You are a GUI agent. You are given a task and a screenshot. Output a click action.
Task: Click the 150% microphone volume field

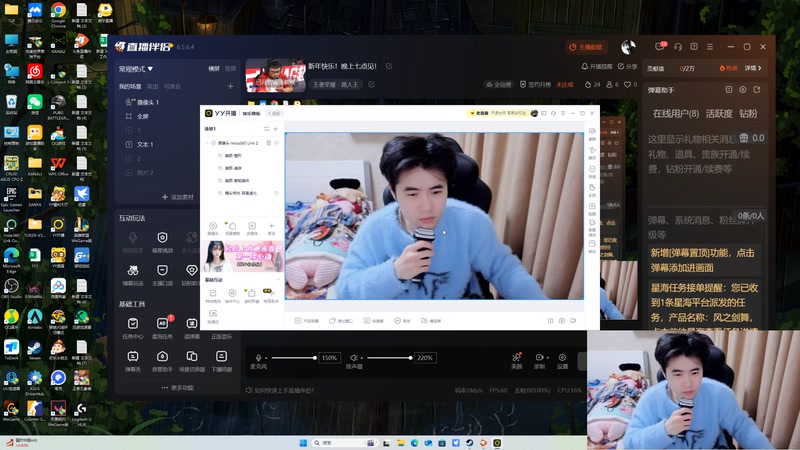(x=329, y=358)
